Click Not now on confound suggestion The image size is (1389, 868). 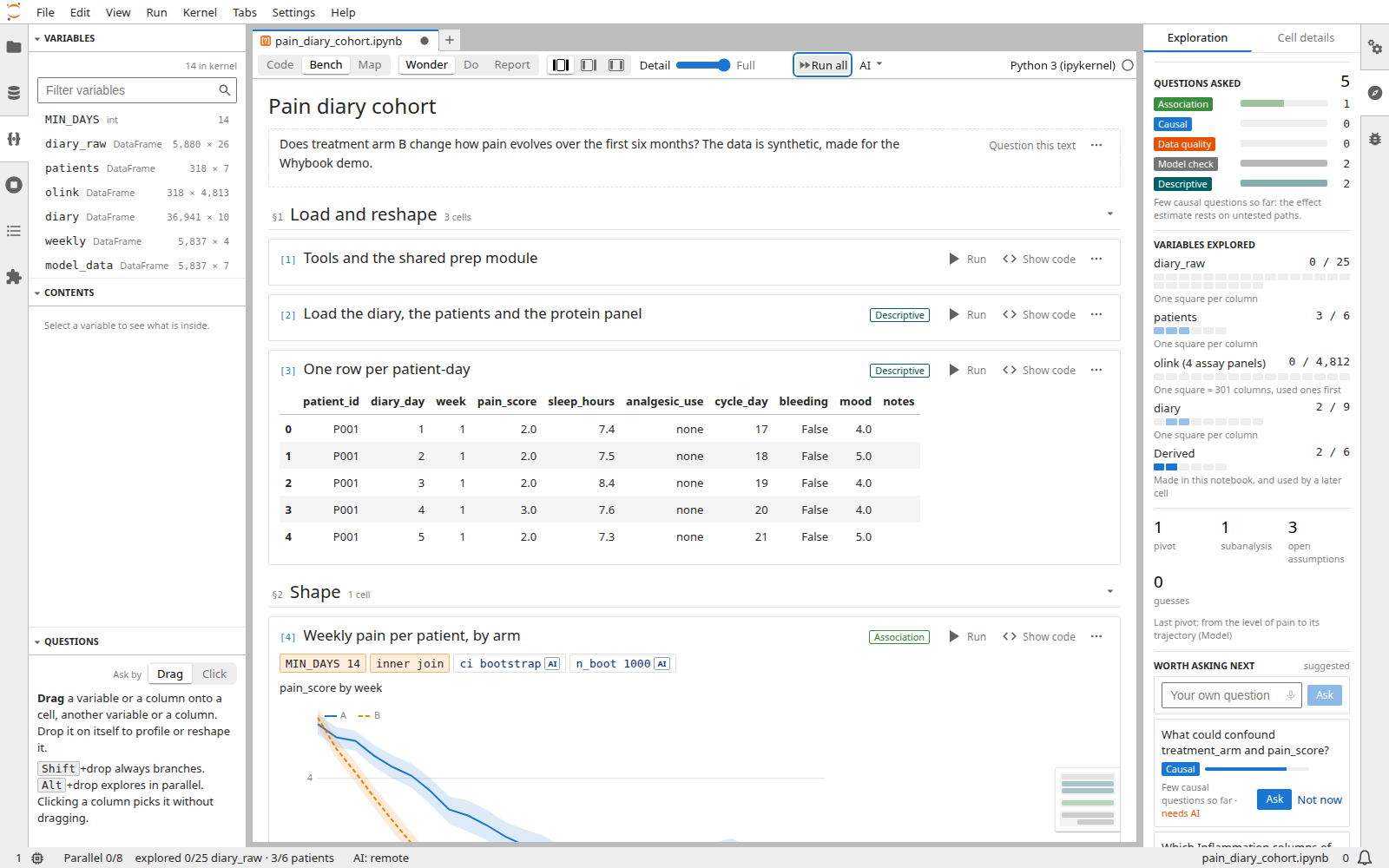click(1320, 800)
